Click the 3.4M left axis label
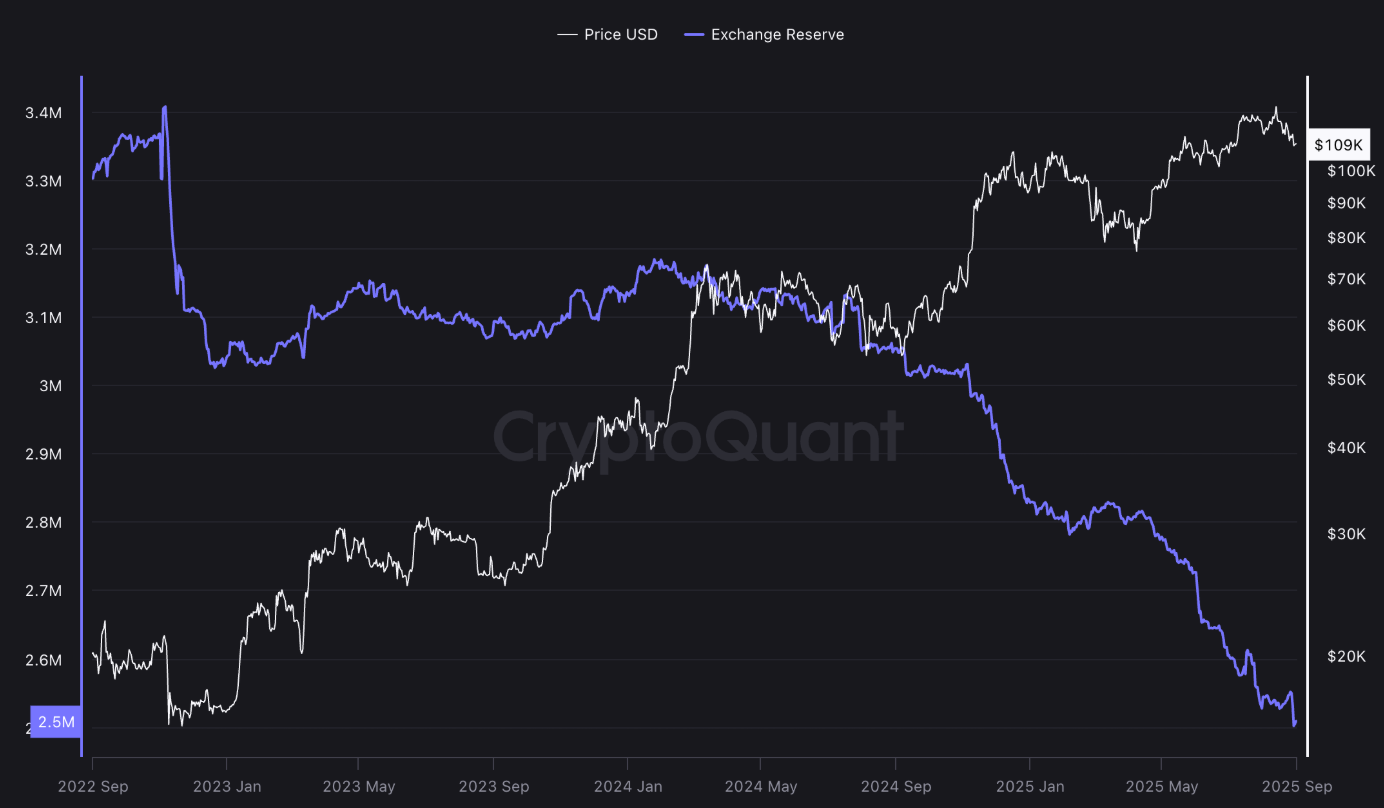 [x=44, y=113]
